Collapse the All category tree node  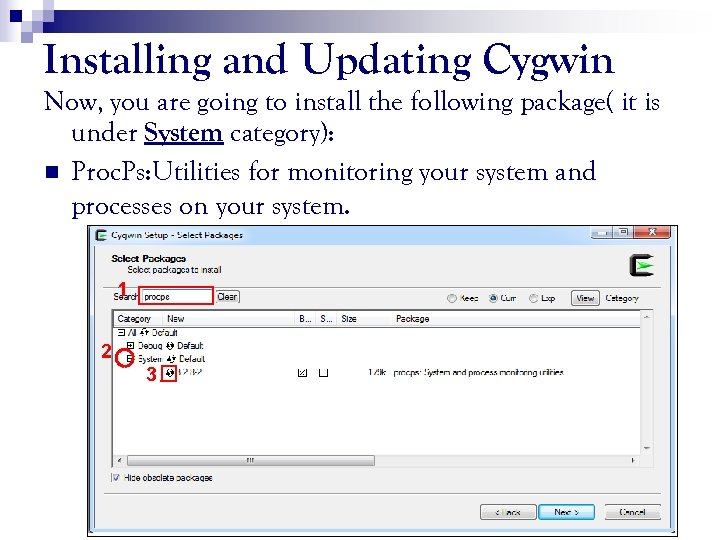[121, 332]
